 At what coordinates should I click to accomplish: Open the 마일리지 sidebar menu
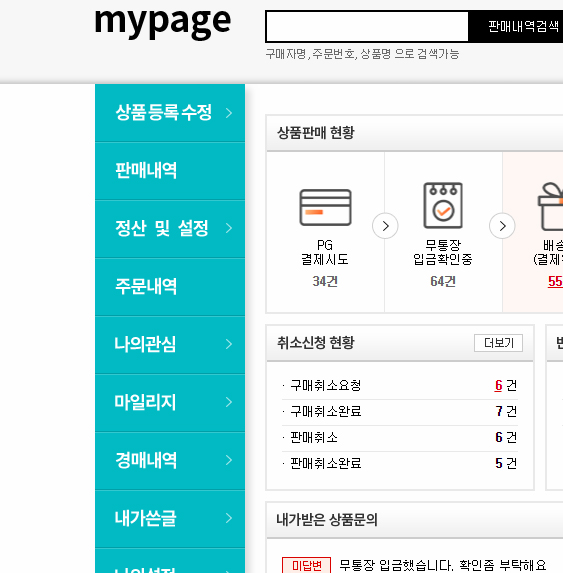click(x=170, y=402)
